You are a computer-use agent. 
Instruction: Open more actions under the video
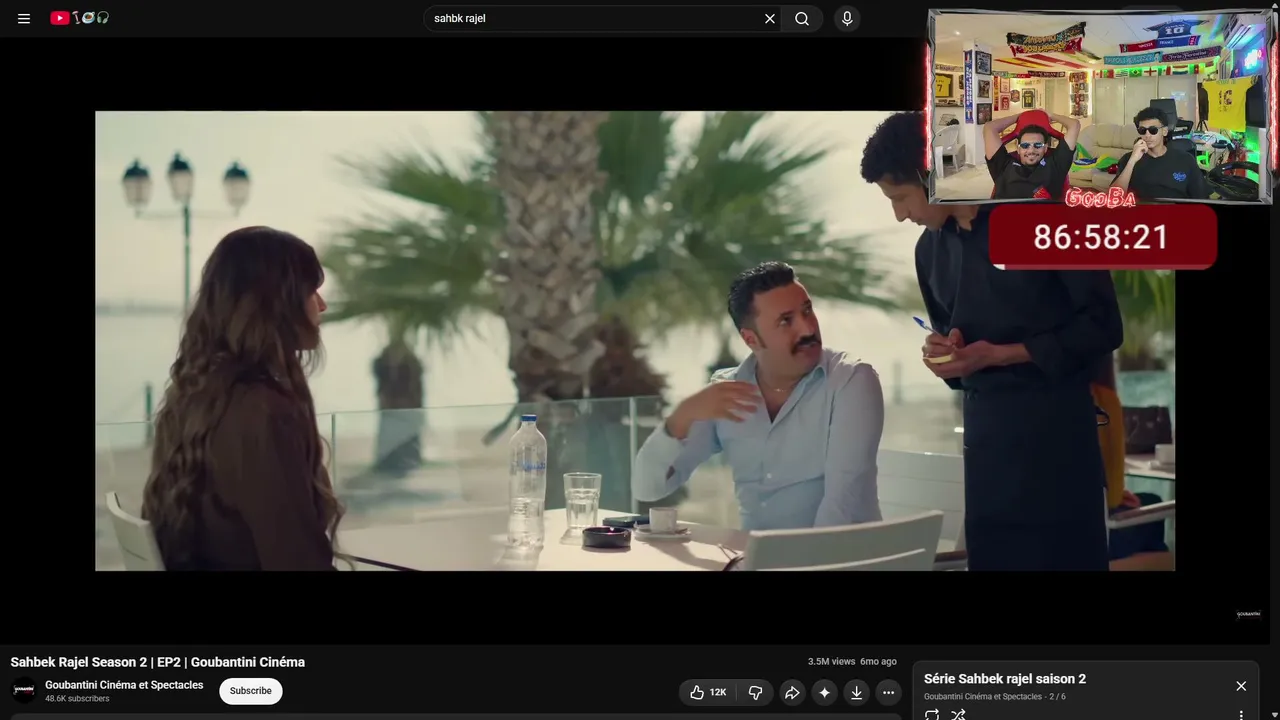[888, 692]
